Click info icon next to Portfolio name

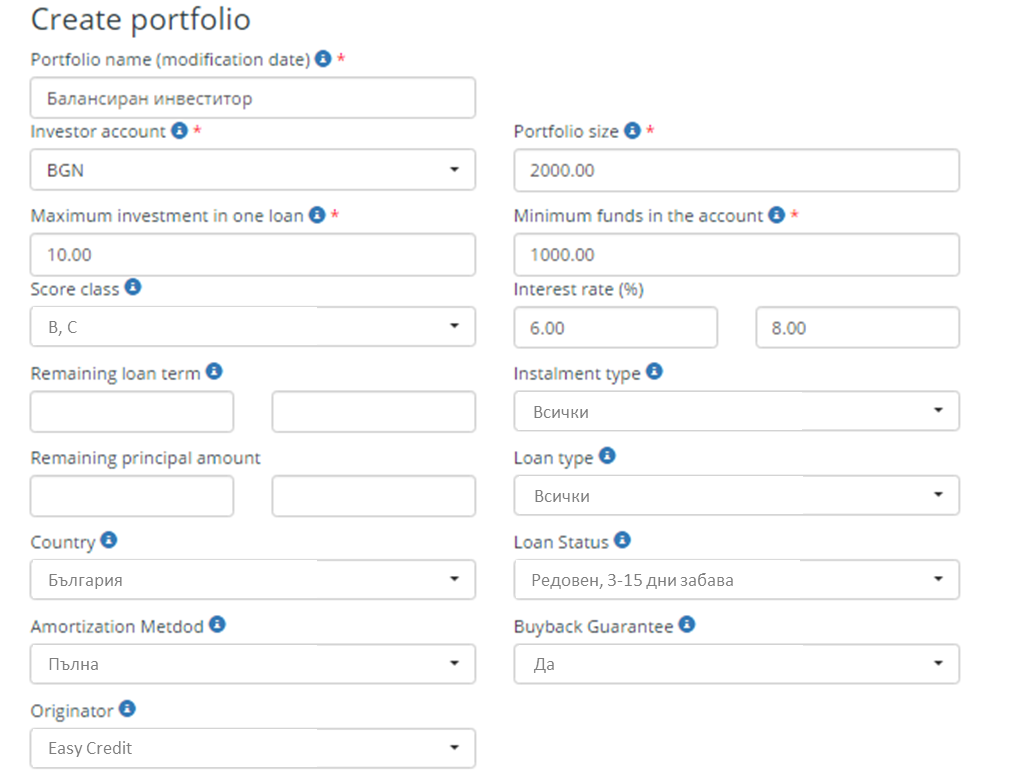323,59
